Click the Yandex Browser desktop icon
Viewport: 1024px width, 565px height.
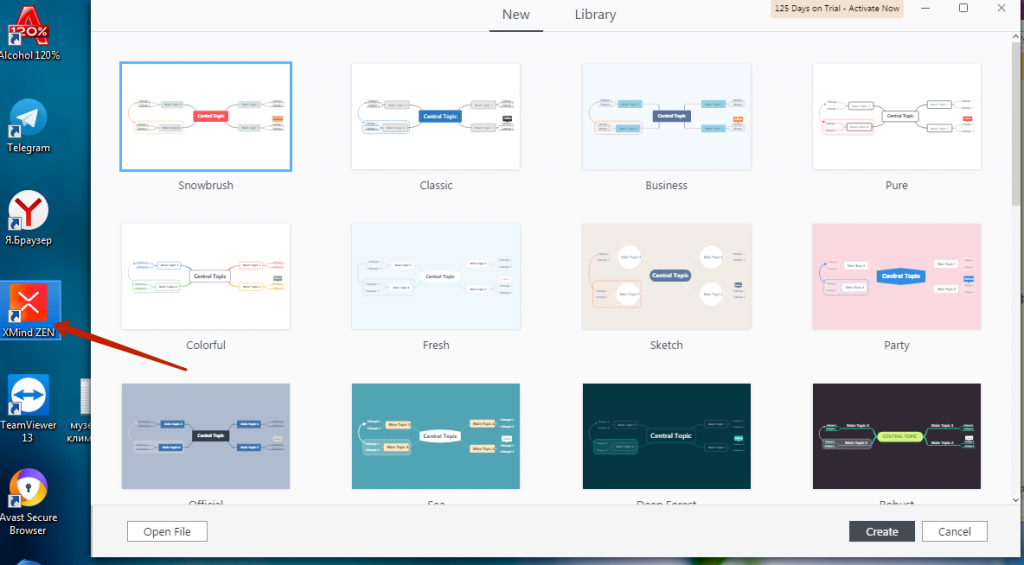29,211
